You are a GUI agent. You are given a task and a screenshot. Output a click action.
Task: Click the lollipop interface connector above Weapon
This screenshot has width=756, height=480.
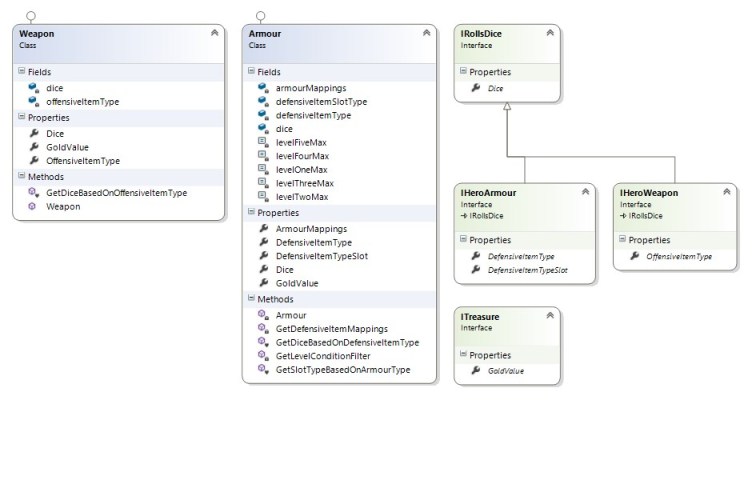[x=32, y=14]
